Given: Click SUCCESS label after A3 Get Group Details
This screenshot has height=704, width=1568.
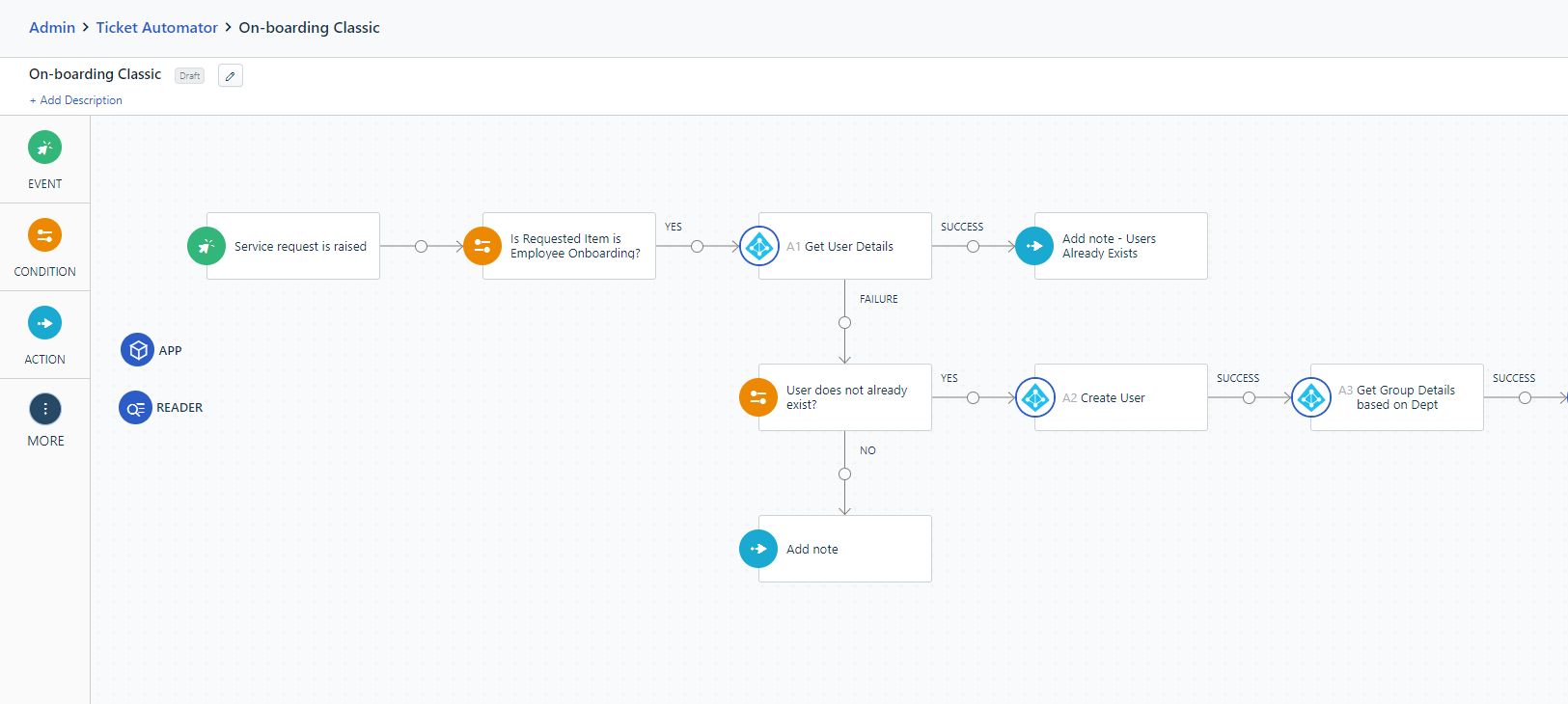Looking at the screenshot, I should click(1514, 379).
